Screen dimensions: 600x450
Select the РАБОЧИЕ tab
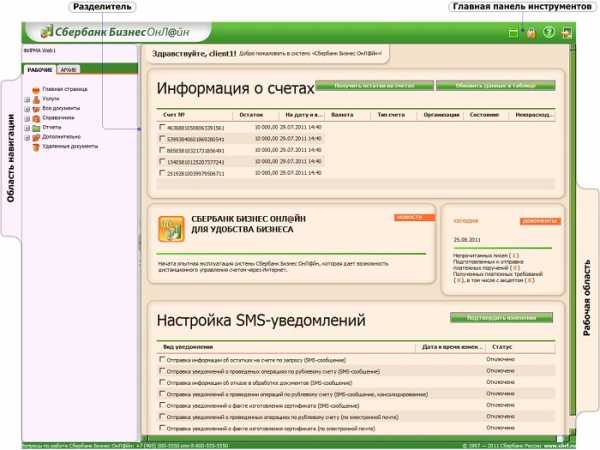[40, 70]
